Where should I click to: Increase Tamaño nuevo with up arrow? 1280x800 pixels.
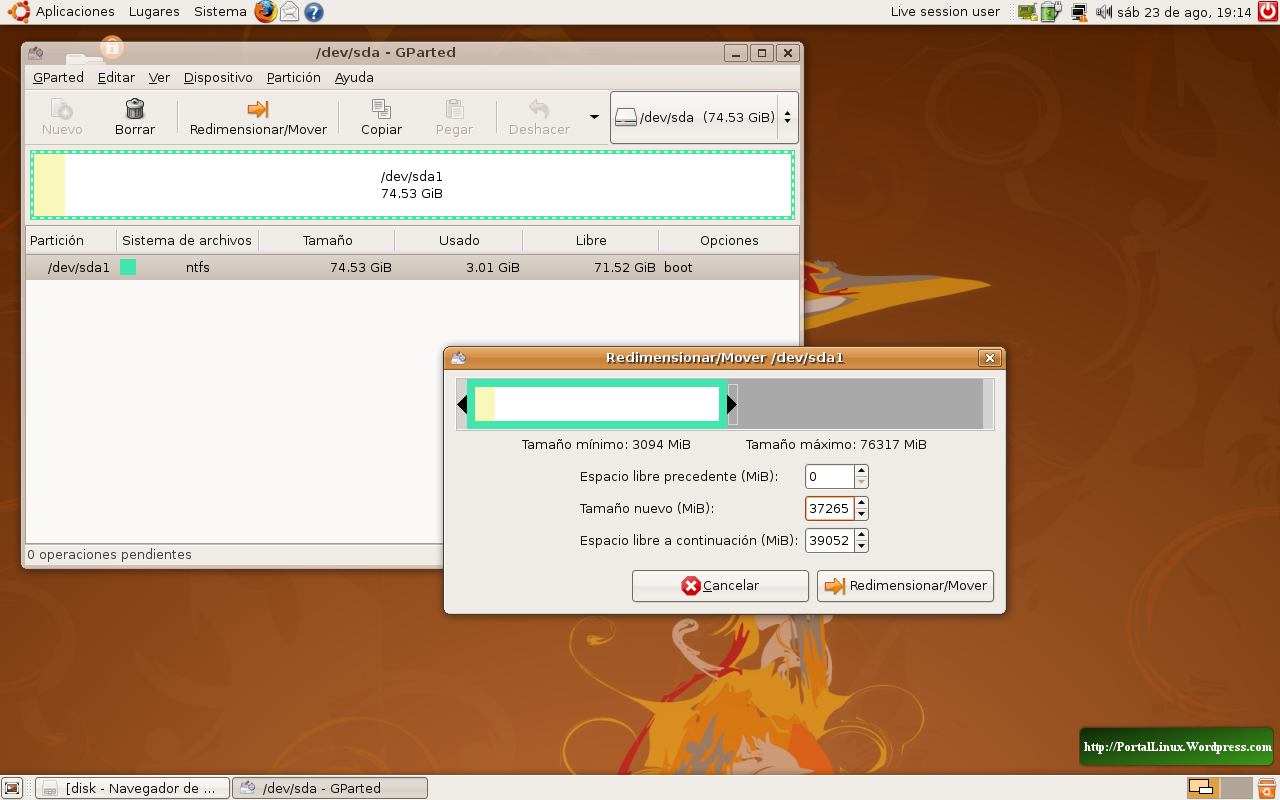[x=862, y=502]
